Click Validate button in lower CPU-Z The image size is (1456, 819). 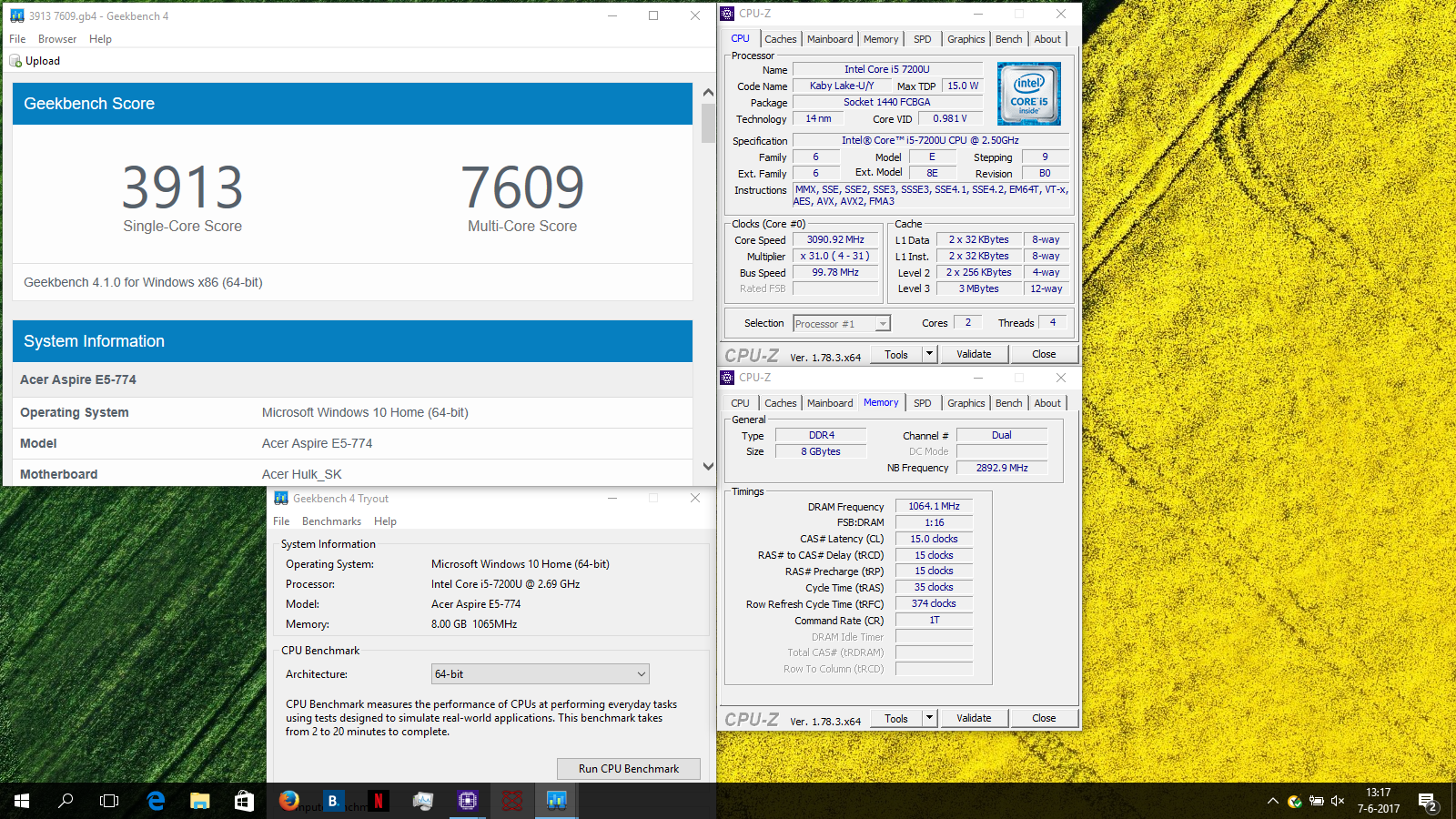(x=974, y=718)
